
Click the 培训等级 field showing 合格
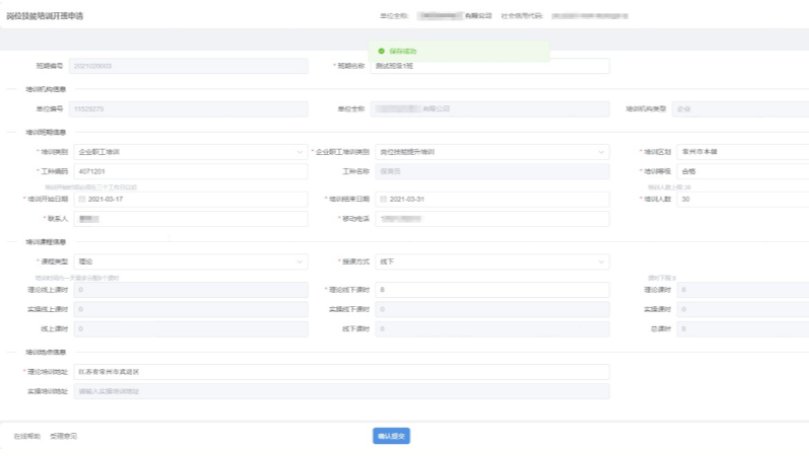click(x=742, y=171)
